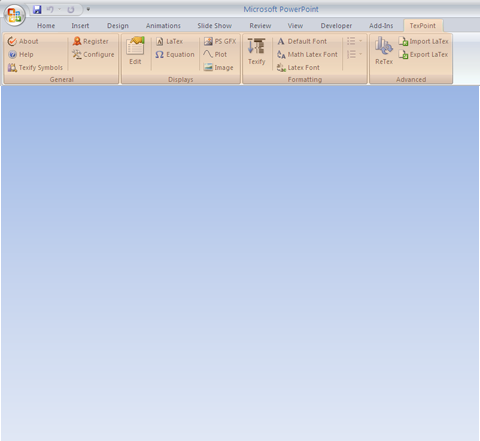This screenshot has height=441, width=480.
Task: Add a Plot display
Action: (215, 54)
